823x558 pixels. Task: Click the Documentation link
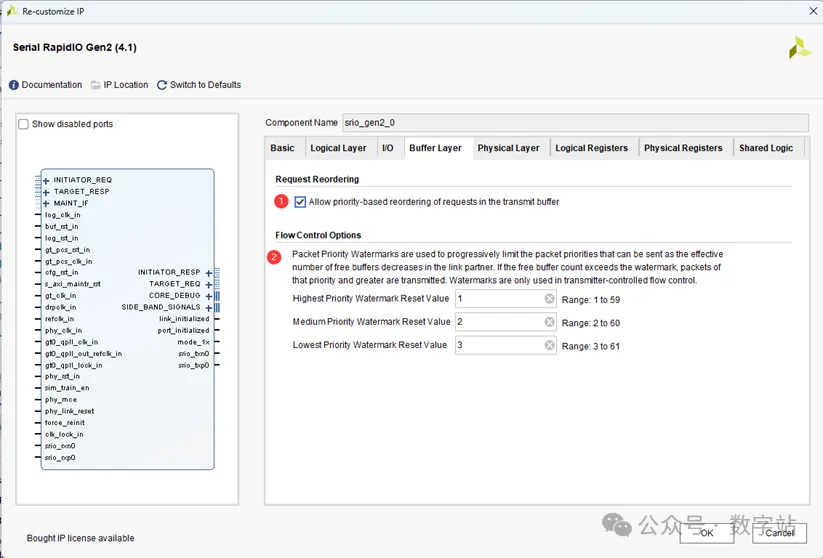(51, 85)
